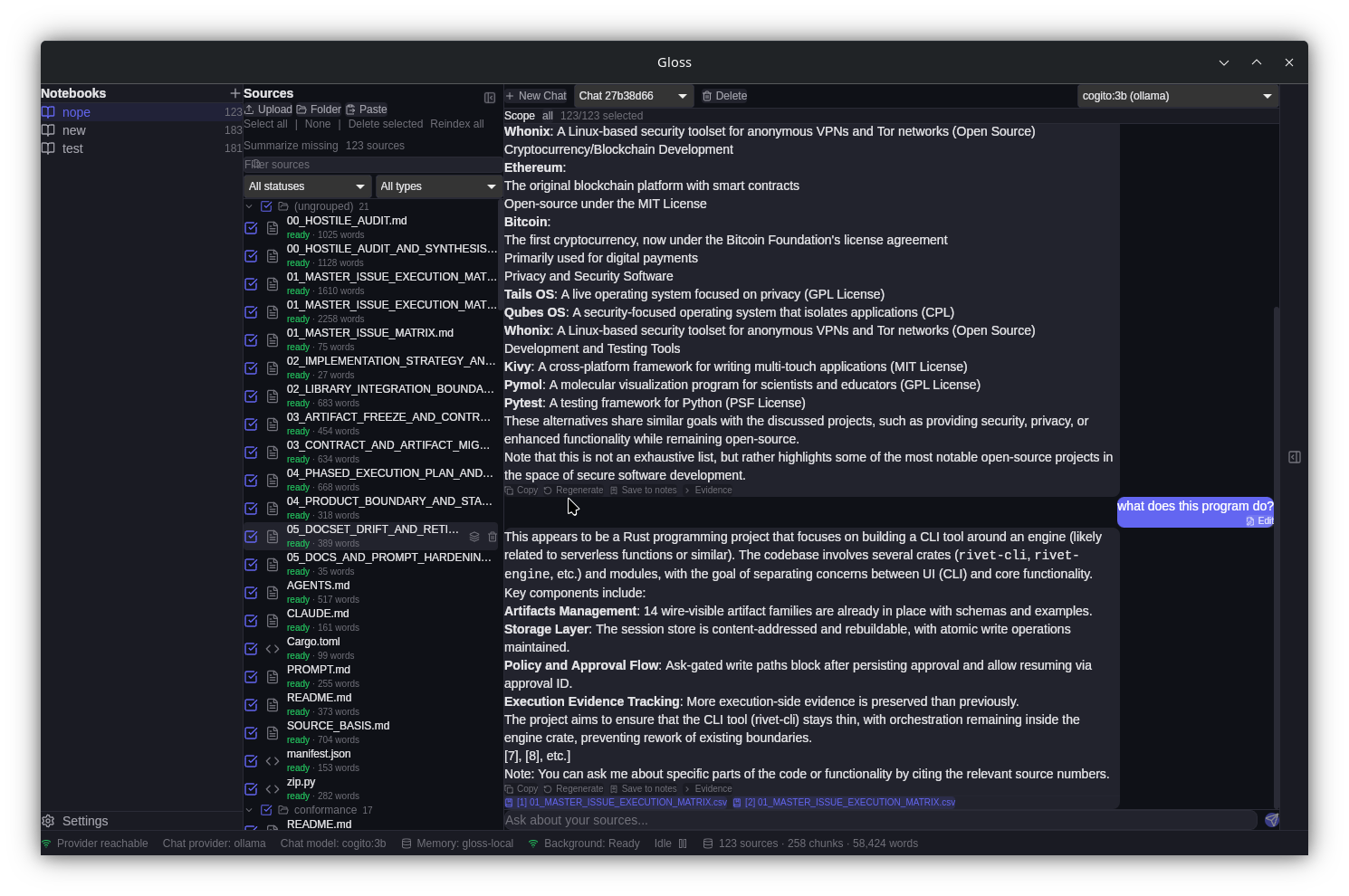Delete 05_DOCSET_DRIFT_AND_RETI source with its trash icon
The width and height of the screenshot is (1349, 896).
[x=493, y=537]
